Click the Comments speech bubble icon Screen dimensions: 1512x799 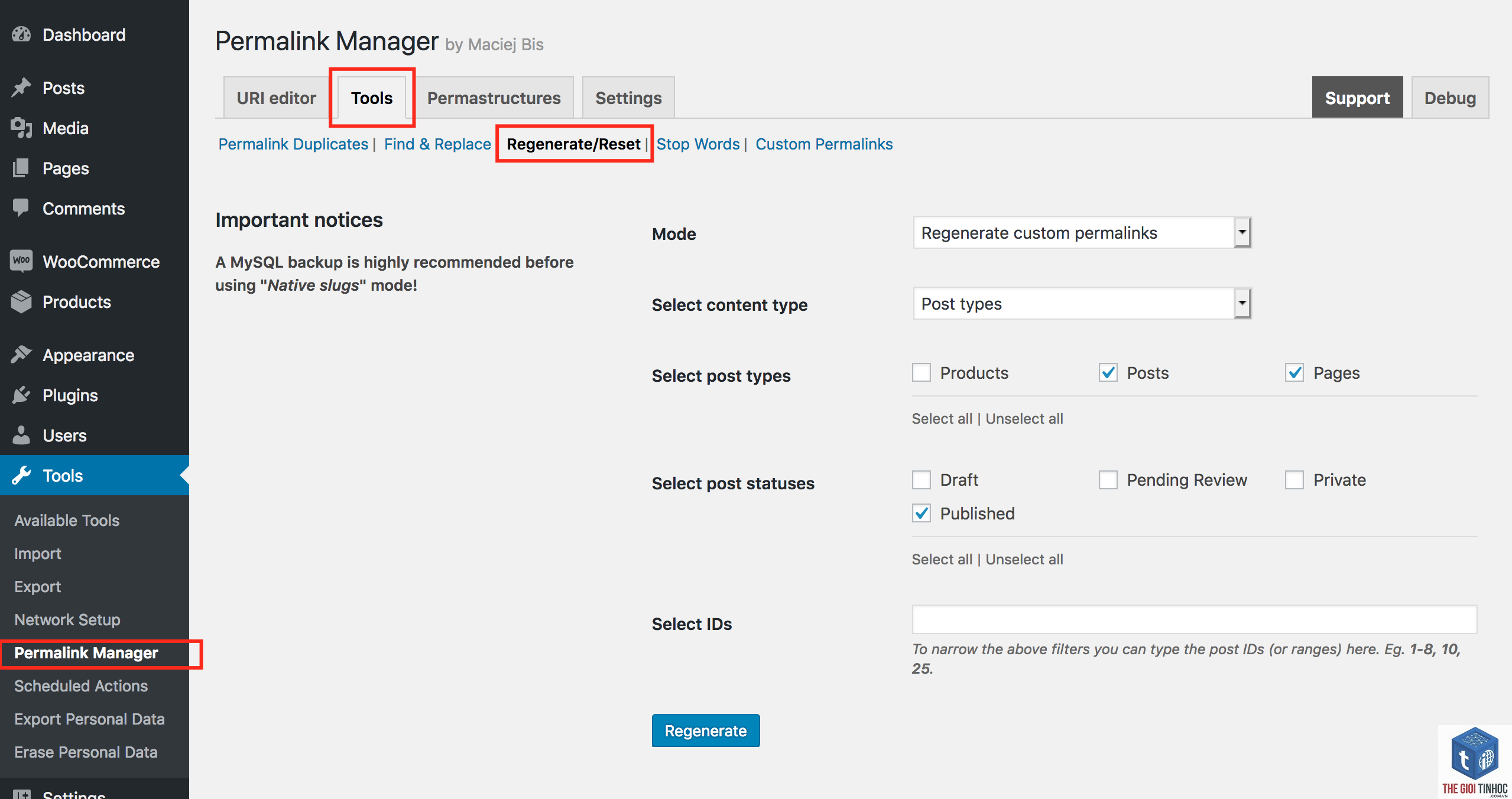21,208
